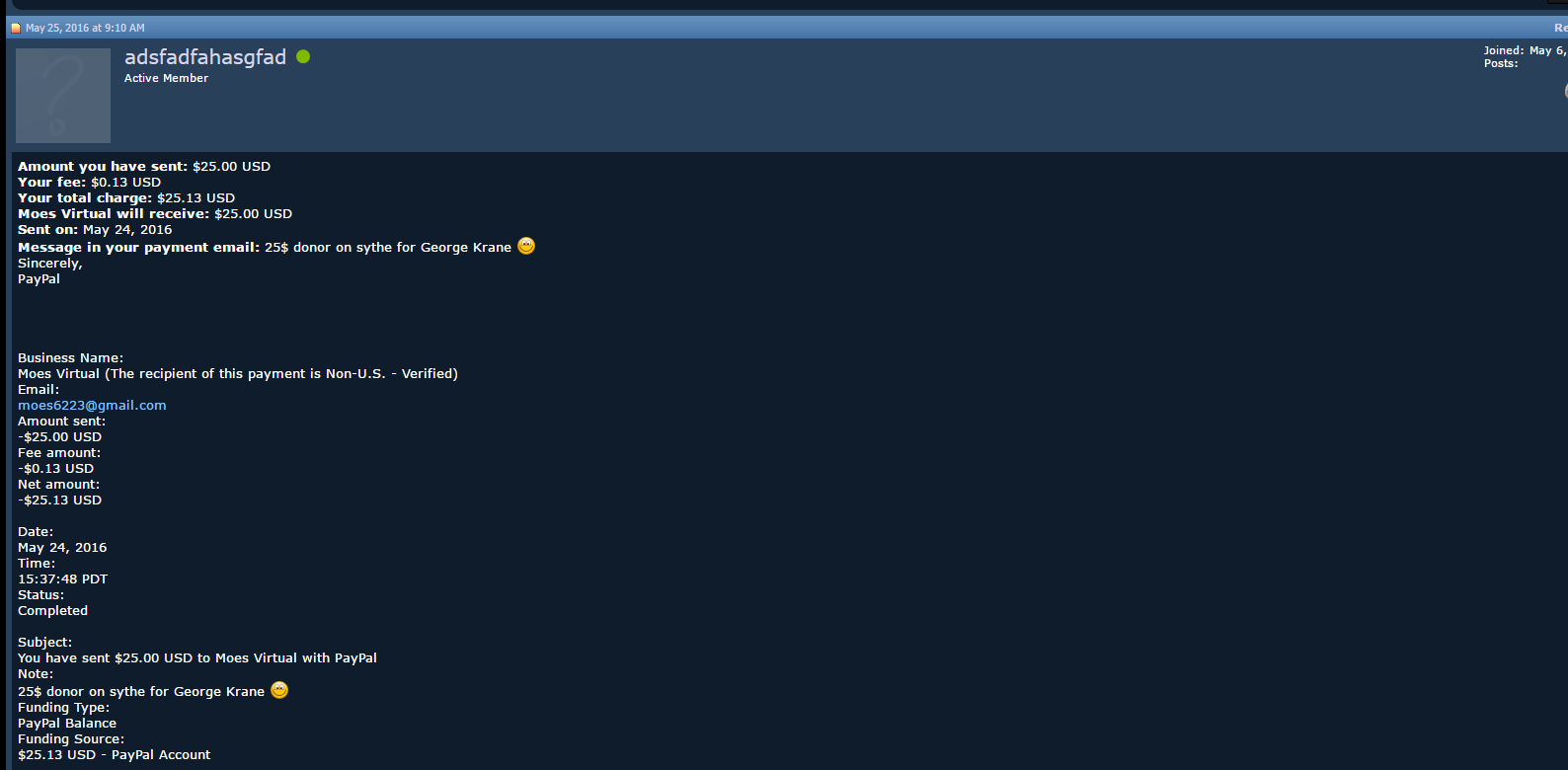Click the 'Sent on: May 24, 2016' line

(x=95, y=230)
